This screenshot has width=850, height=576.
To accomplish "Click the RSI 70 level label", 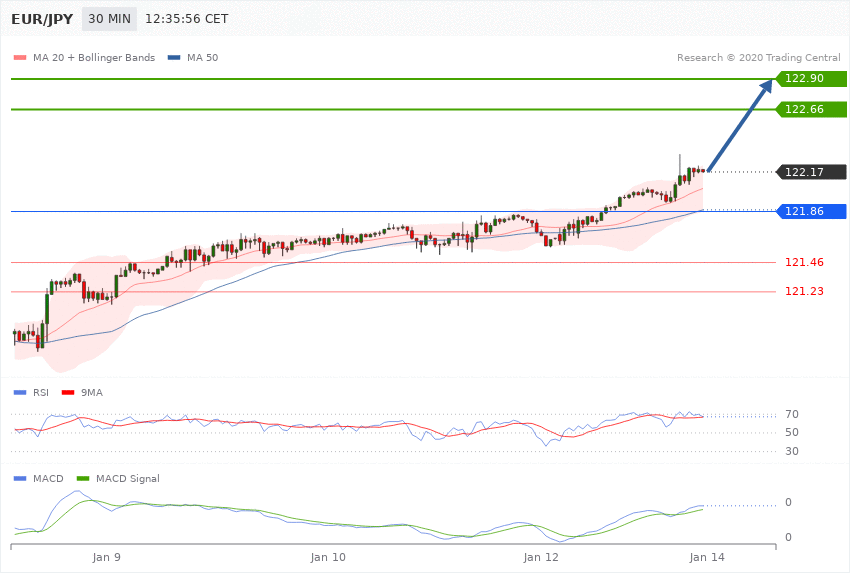I will point(792,415).
